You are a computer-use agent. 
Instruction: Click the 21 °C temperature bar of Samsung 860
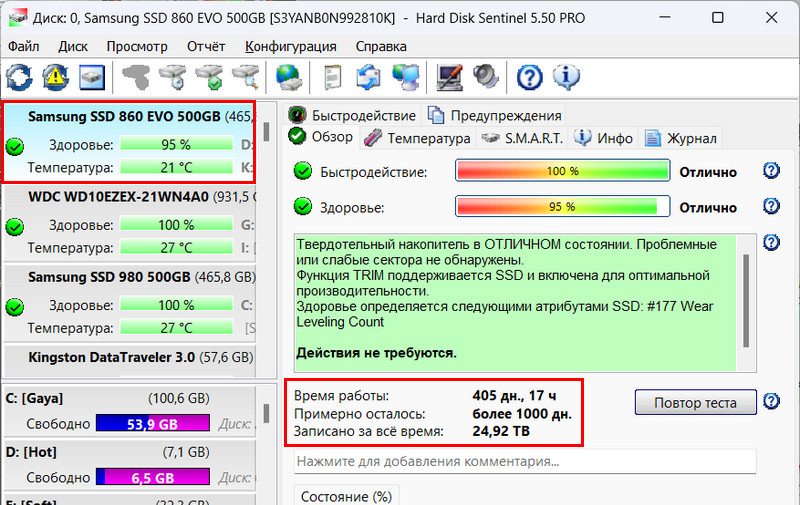coord(177,167)
